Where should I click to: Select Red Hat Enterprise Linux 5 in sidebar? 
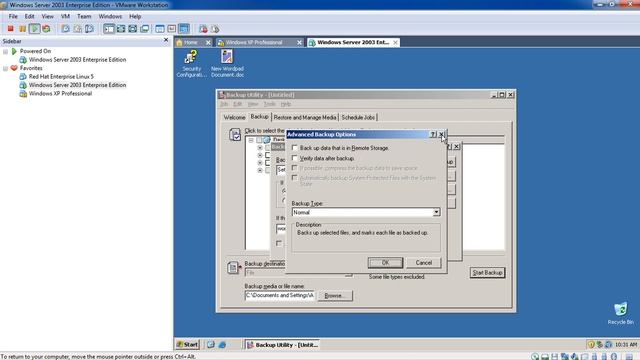(x=61, y=77)
